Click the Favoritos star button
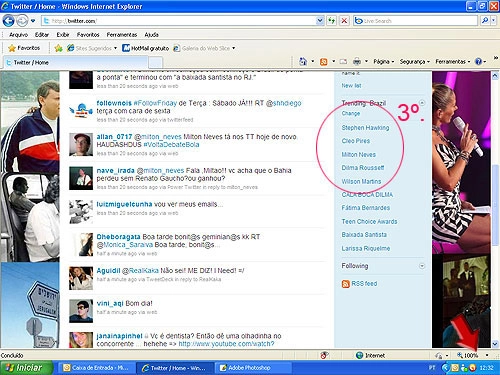The width and height of the screenshot is (500, 375). [24, 48]
